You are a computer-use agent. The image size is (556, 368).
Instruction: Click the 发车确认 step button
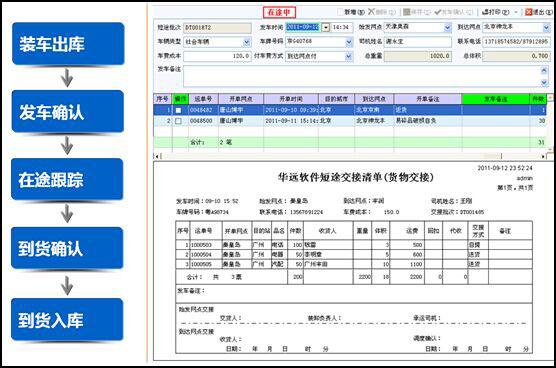68,111
